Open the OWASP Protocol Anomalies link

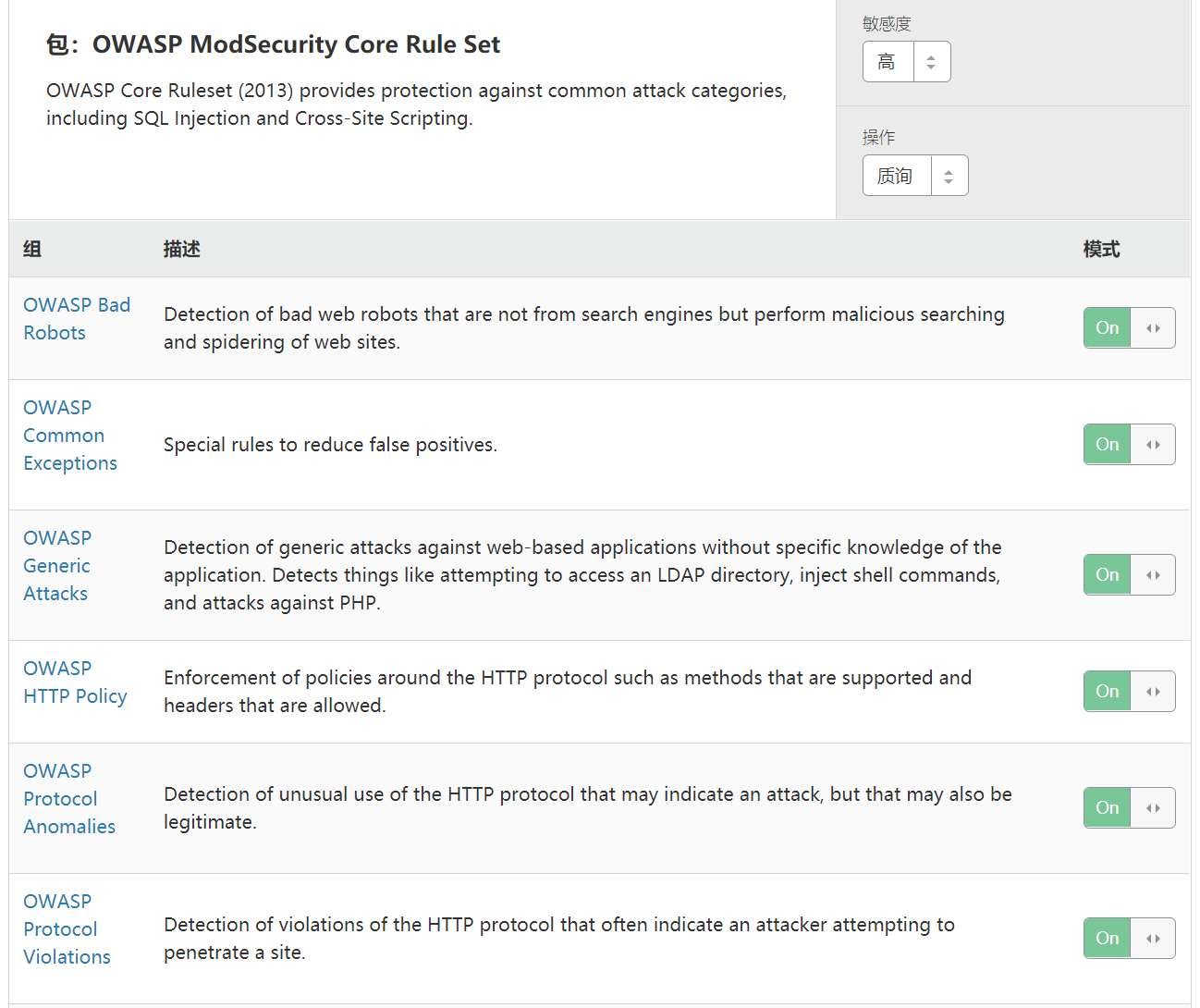pos(69,799)
